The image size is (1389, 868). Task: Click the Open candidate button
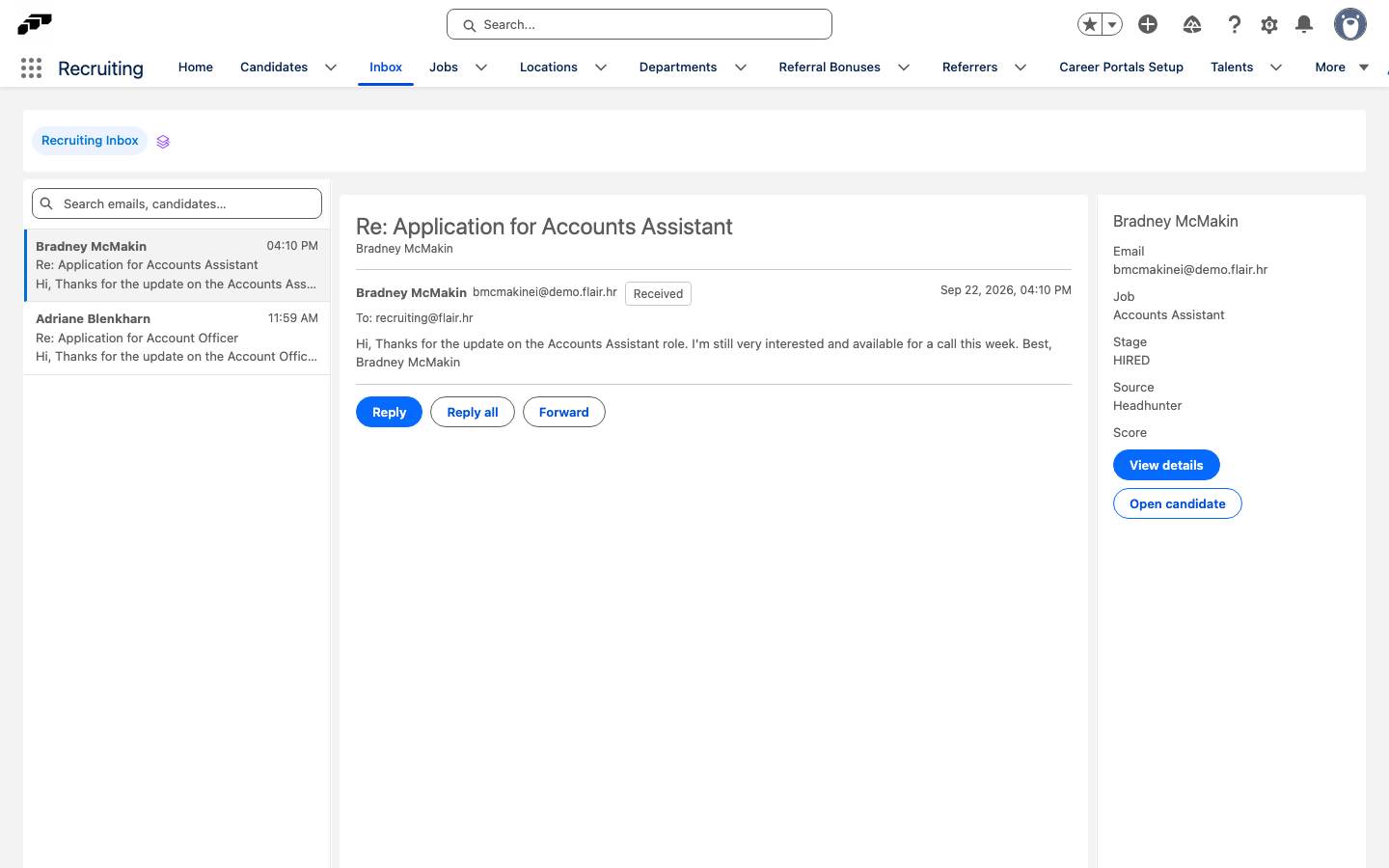coord(1178,503)
